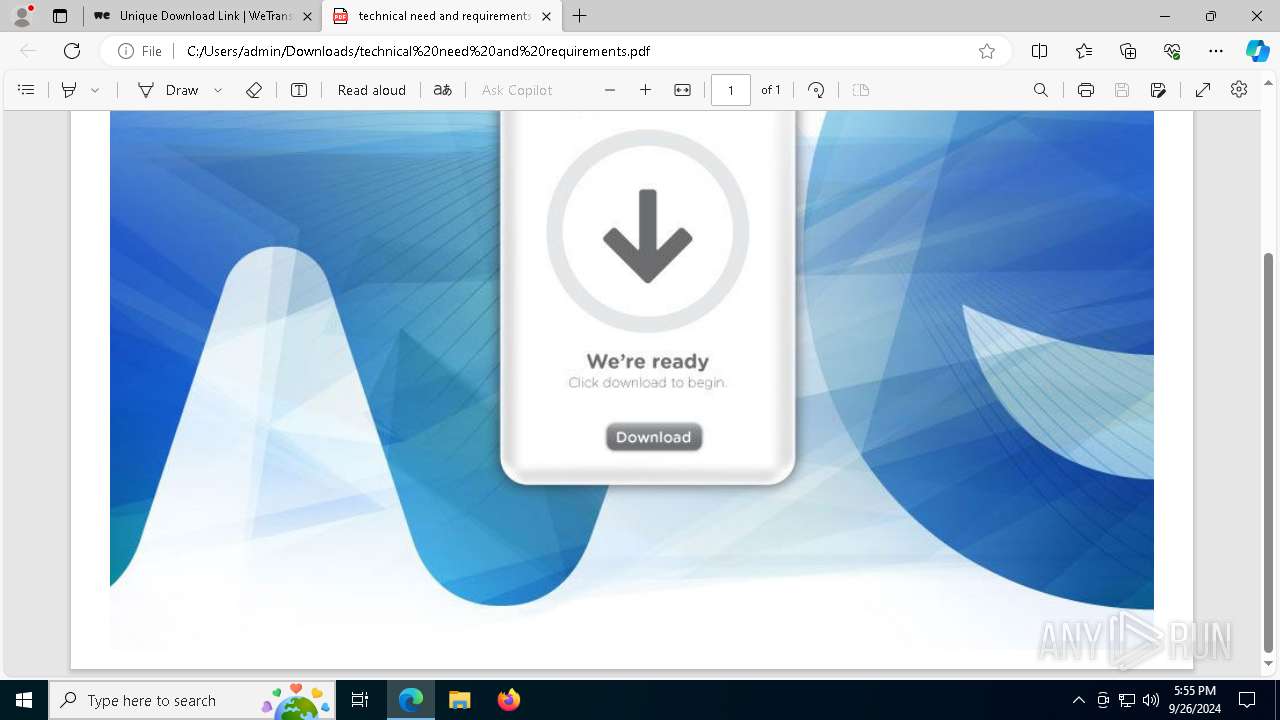The image size is (1280, 720).
Task: Expand the Draw options dropdown arrow
Action: tap(218, 90)
